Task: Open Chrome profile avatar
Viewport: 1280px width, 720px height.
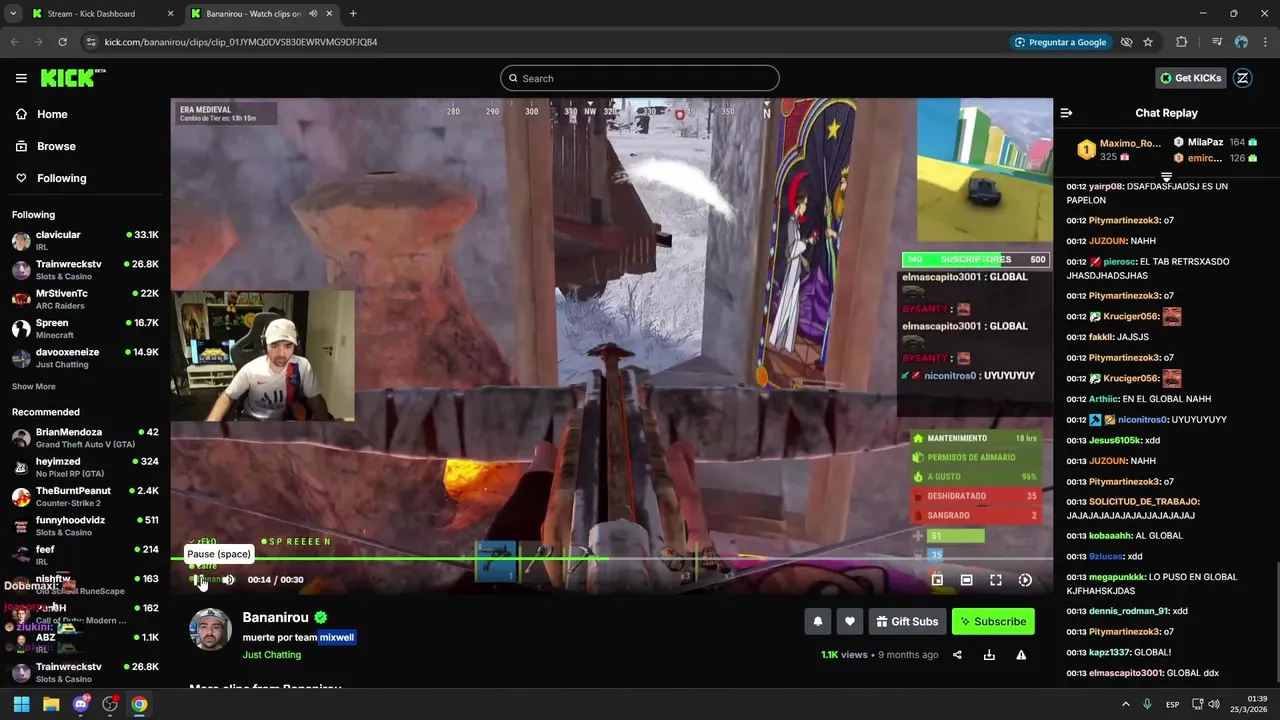Action: [1241, 42]
